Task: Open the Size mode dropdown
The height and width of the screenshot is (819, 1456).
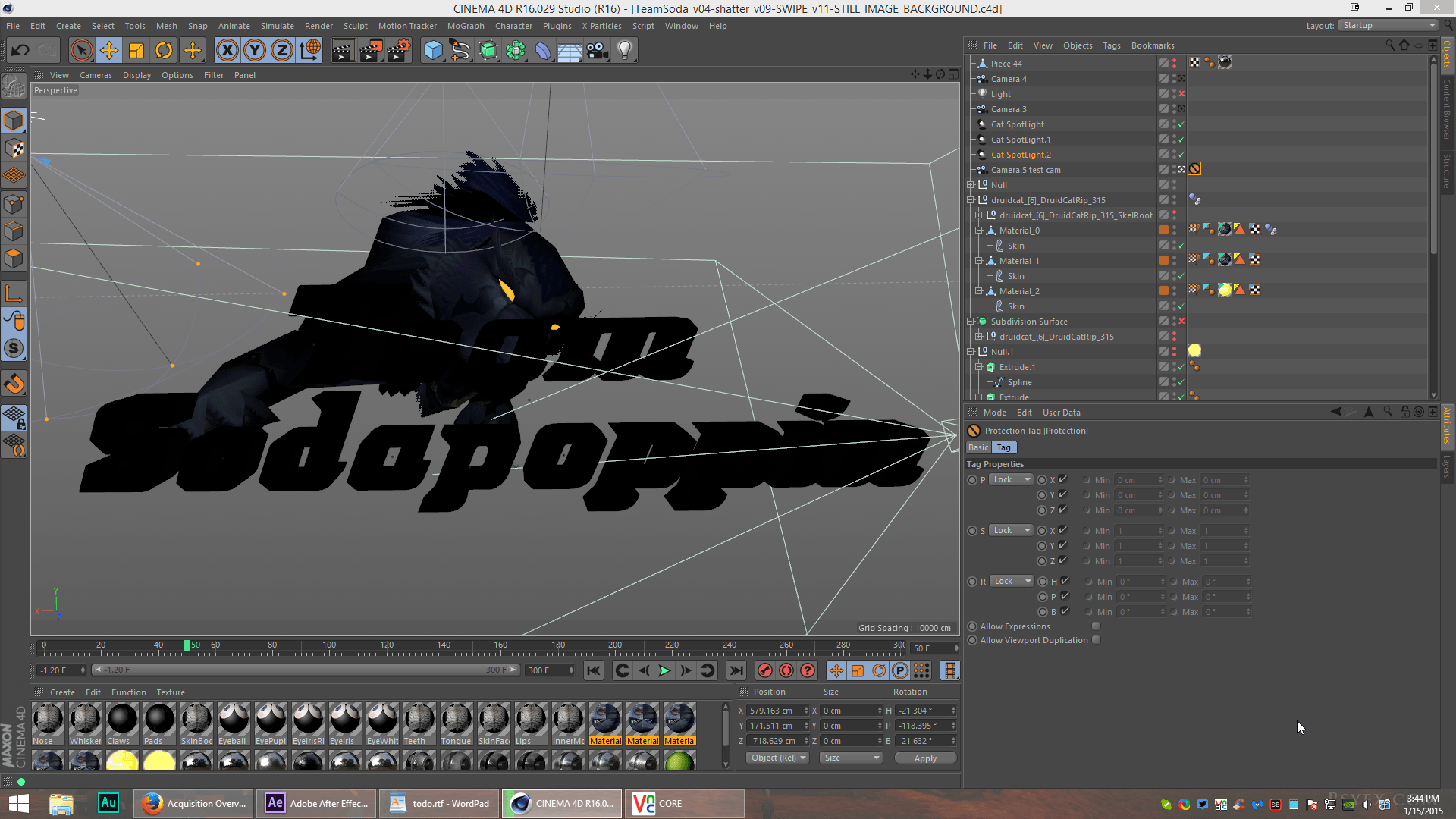Action: 851,758
